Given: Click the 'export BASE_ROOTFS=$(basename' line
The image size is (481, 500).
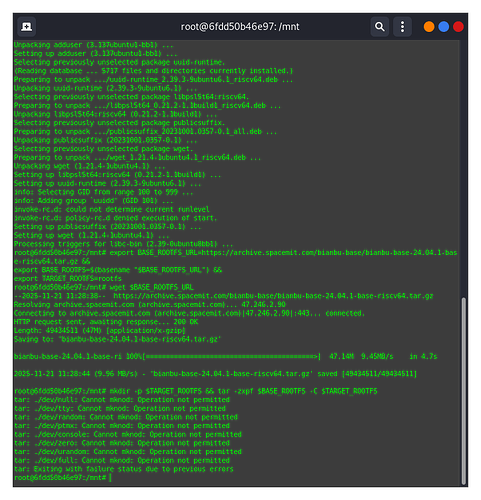Looking at the screenshot, I should pos(118,270).
